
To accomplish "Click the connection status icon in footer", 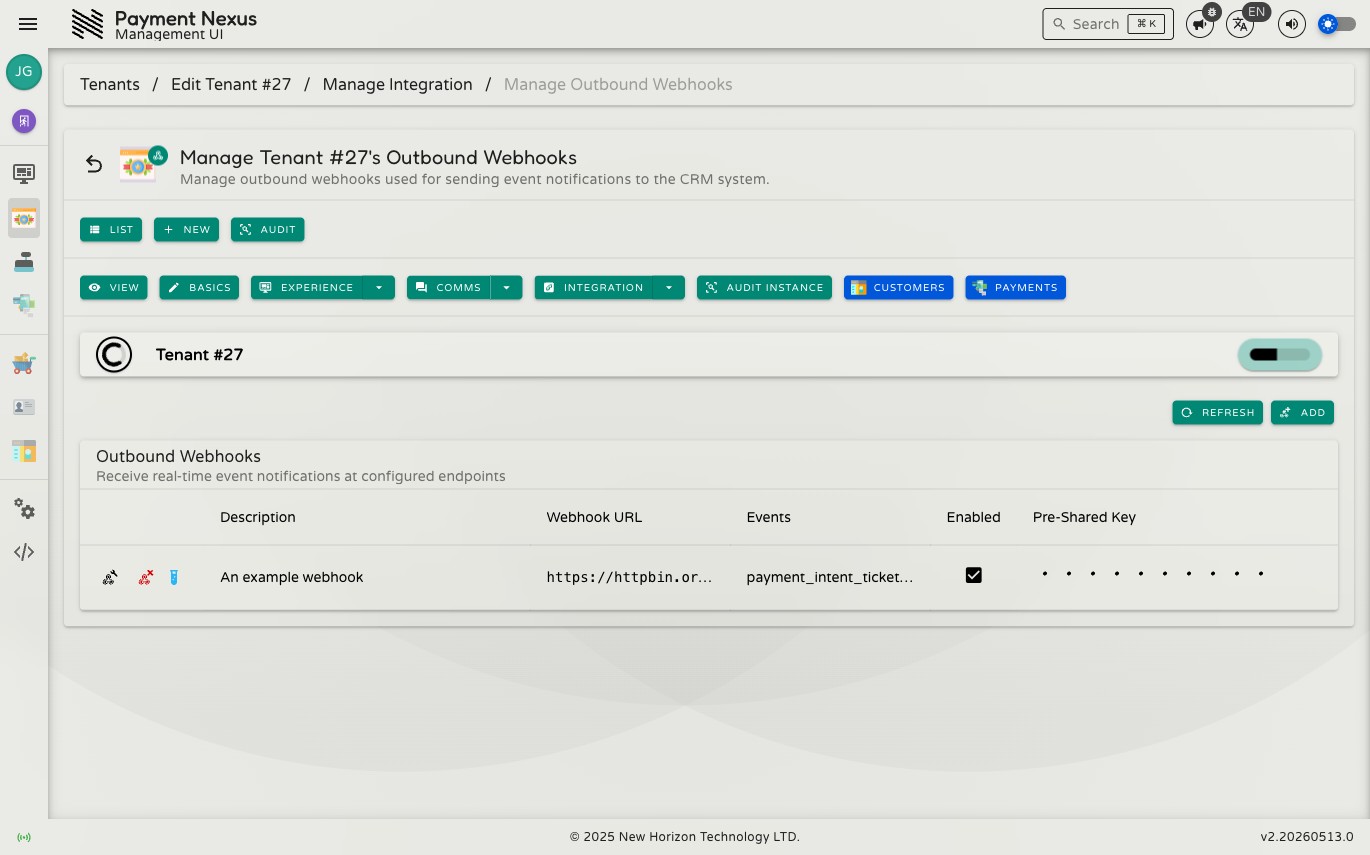I will (x=24, y=837).
